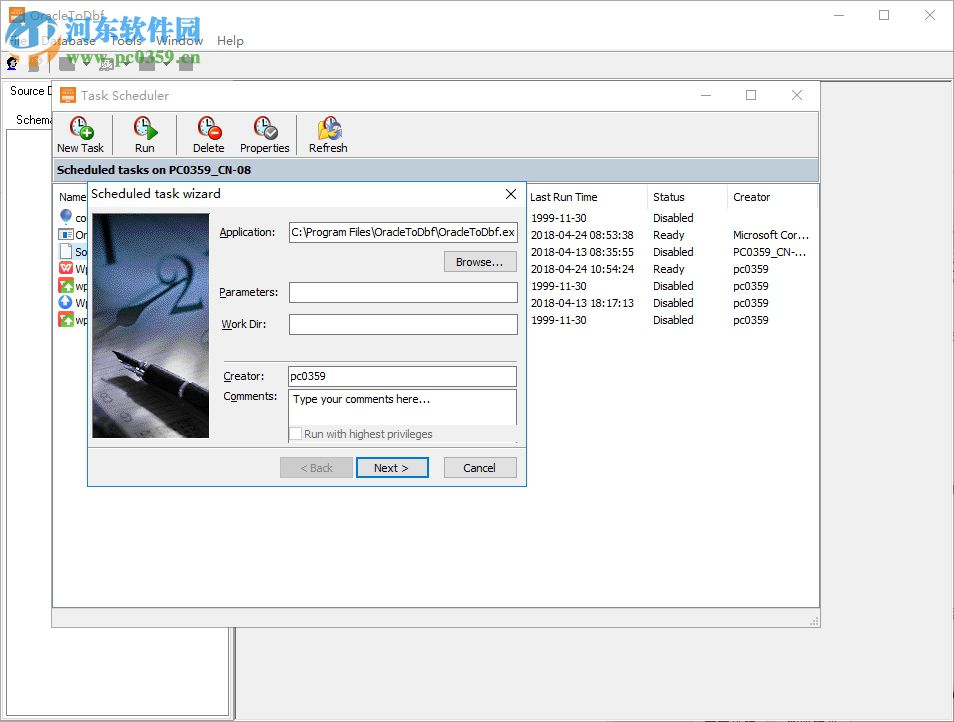Create a new task with New Task icon
Image resolution: width=954 pixels, height=722 pixels.
coord(80,133)
